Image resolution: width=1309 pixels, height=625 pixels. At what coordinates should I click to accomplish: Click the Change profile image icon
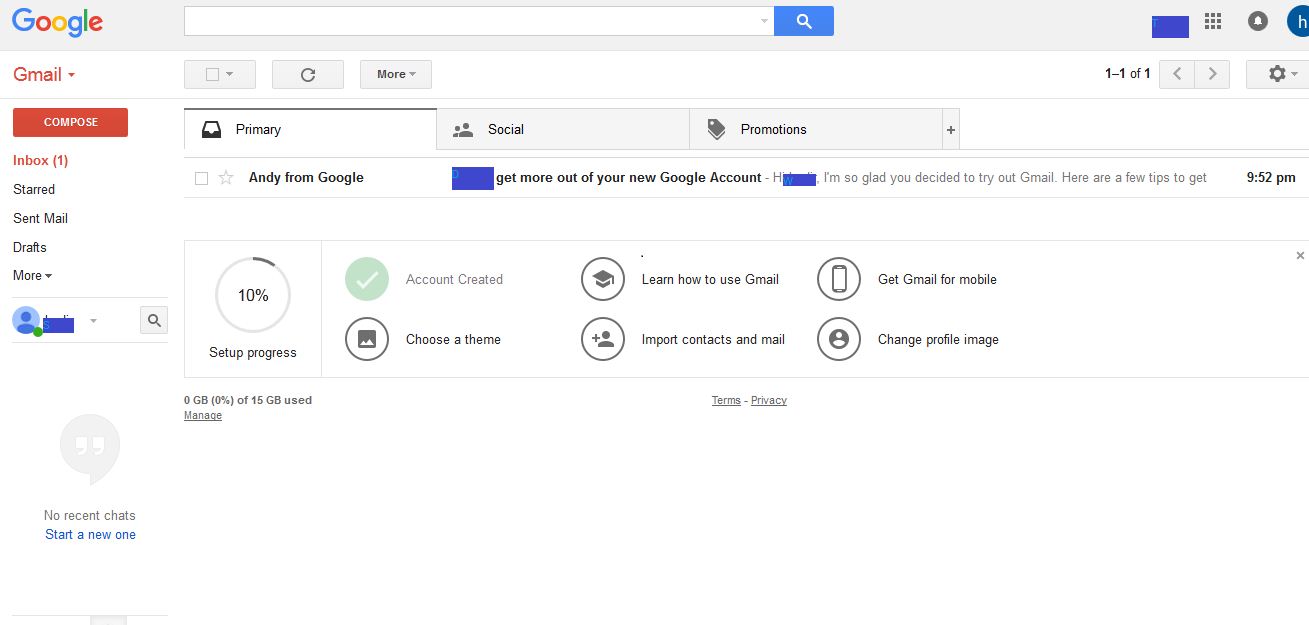(839, 339)
